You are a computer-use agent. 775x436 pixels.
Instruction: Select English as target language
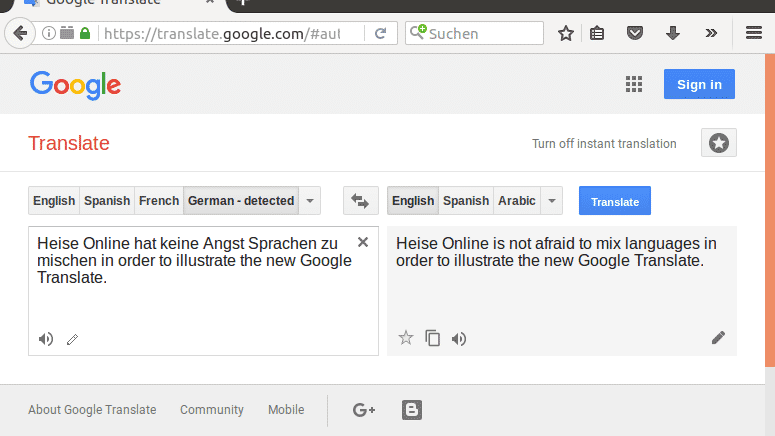click(x=413, y=201)
